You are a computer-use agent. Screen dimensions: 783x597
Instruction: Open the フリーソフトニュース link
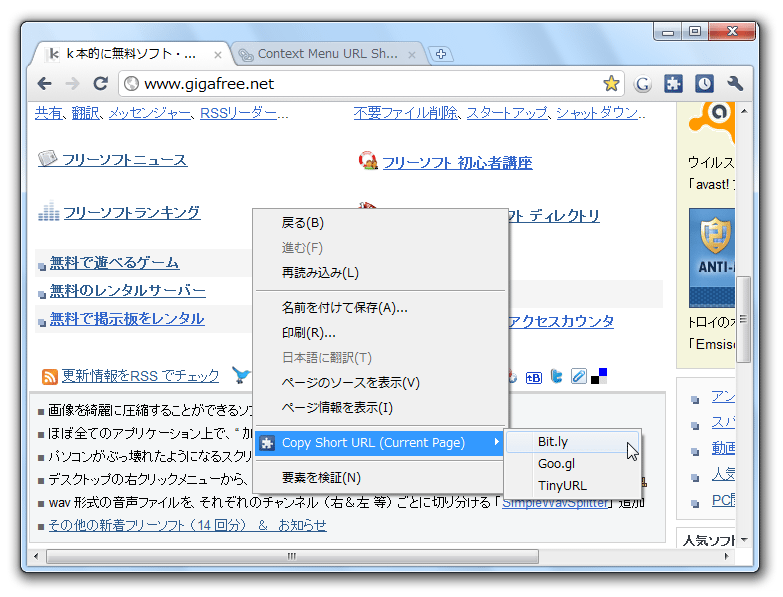click(x=124, y=160)
